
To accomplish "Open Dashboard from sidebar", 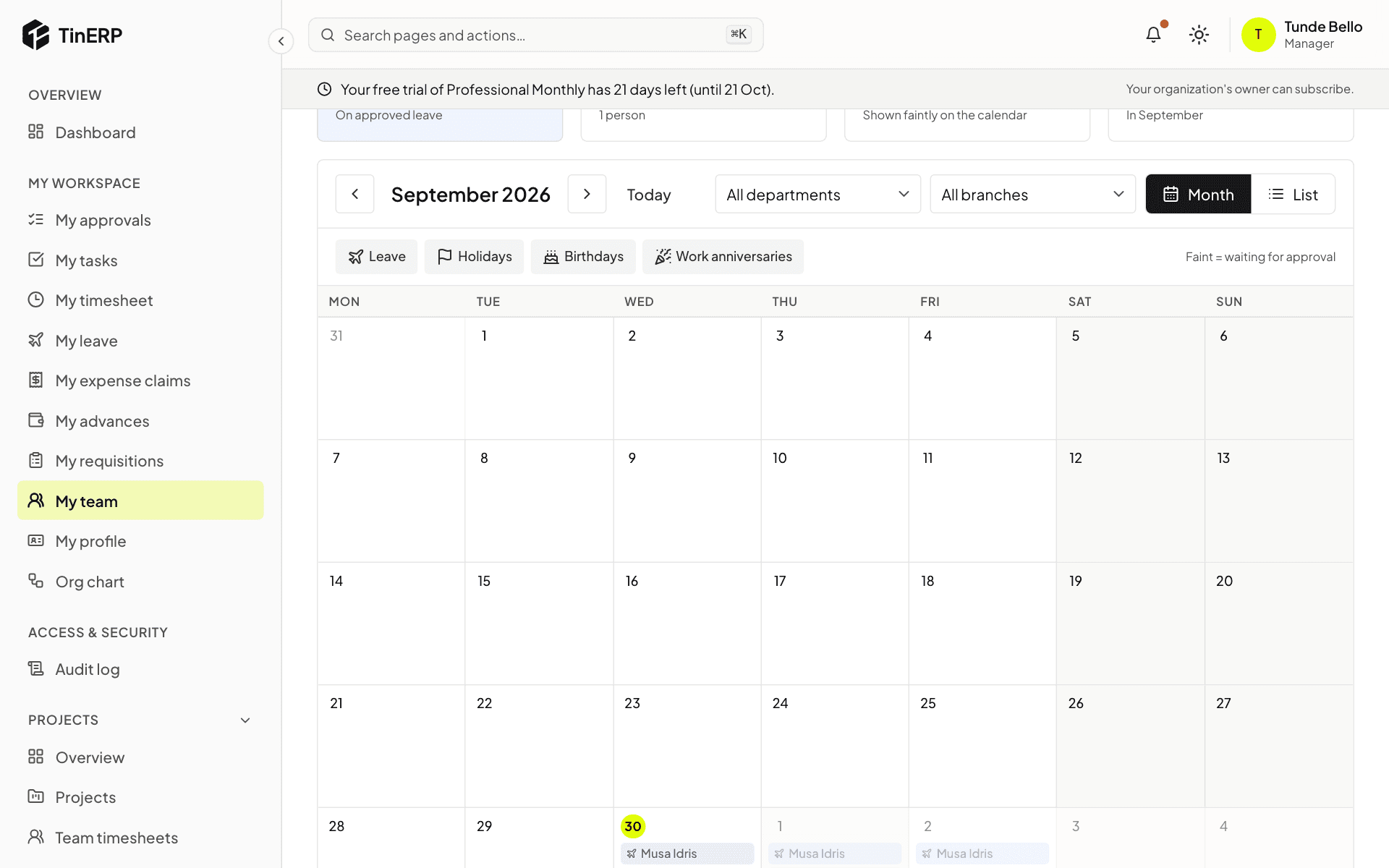I will pos(140,132).
